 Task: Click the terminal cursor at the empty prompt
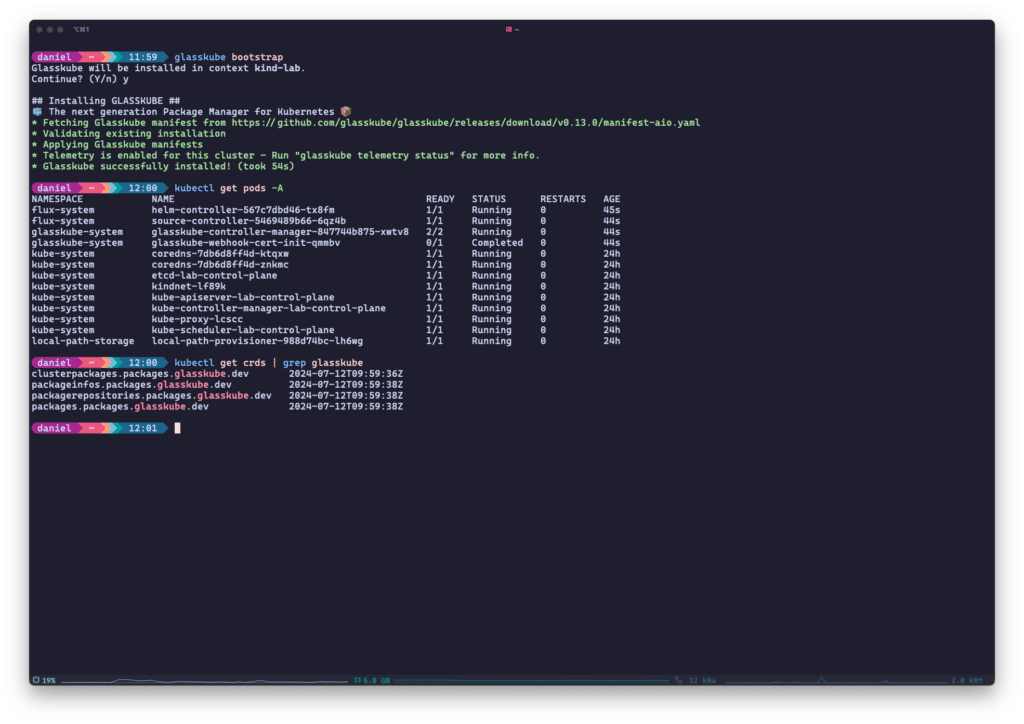click(x=178, y=428)
